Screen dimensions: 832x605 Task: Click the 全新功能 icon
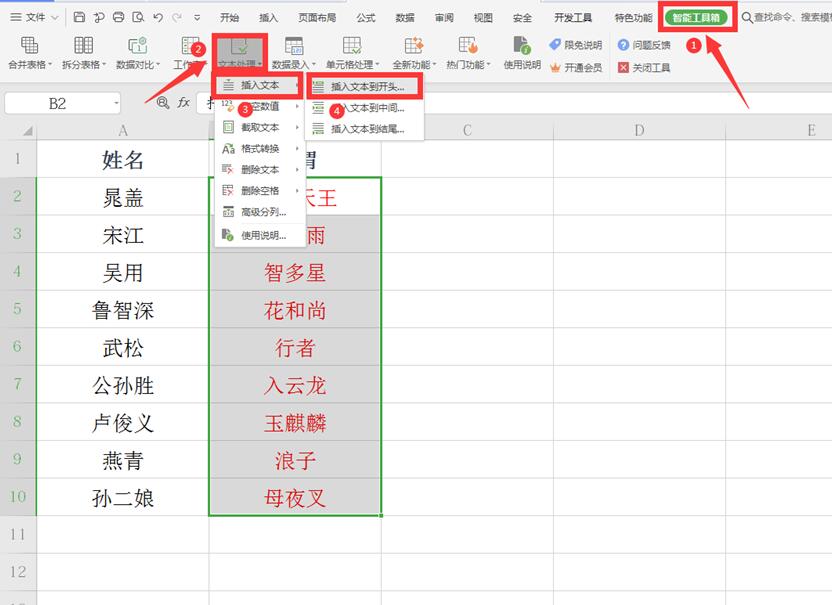[x=414, y=46]
